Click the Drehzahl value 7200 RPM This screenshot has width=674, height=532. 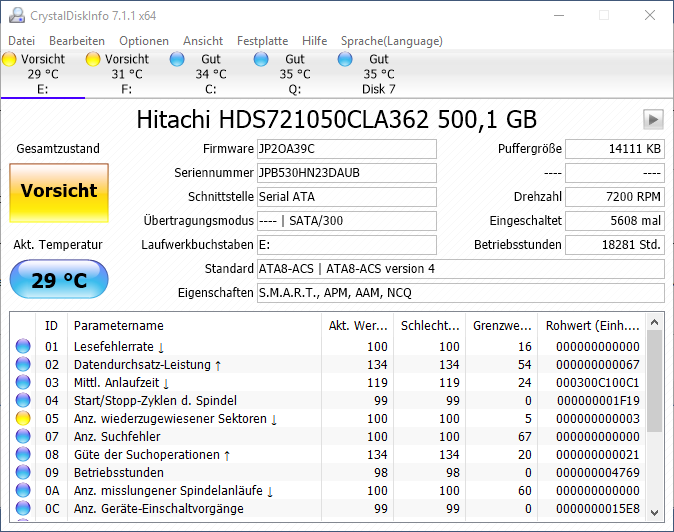point(615,197)
